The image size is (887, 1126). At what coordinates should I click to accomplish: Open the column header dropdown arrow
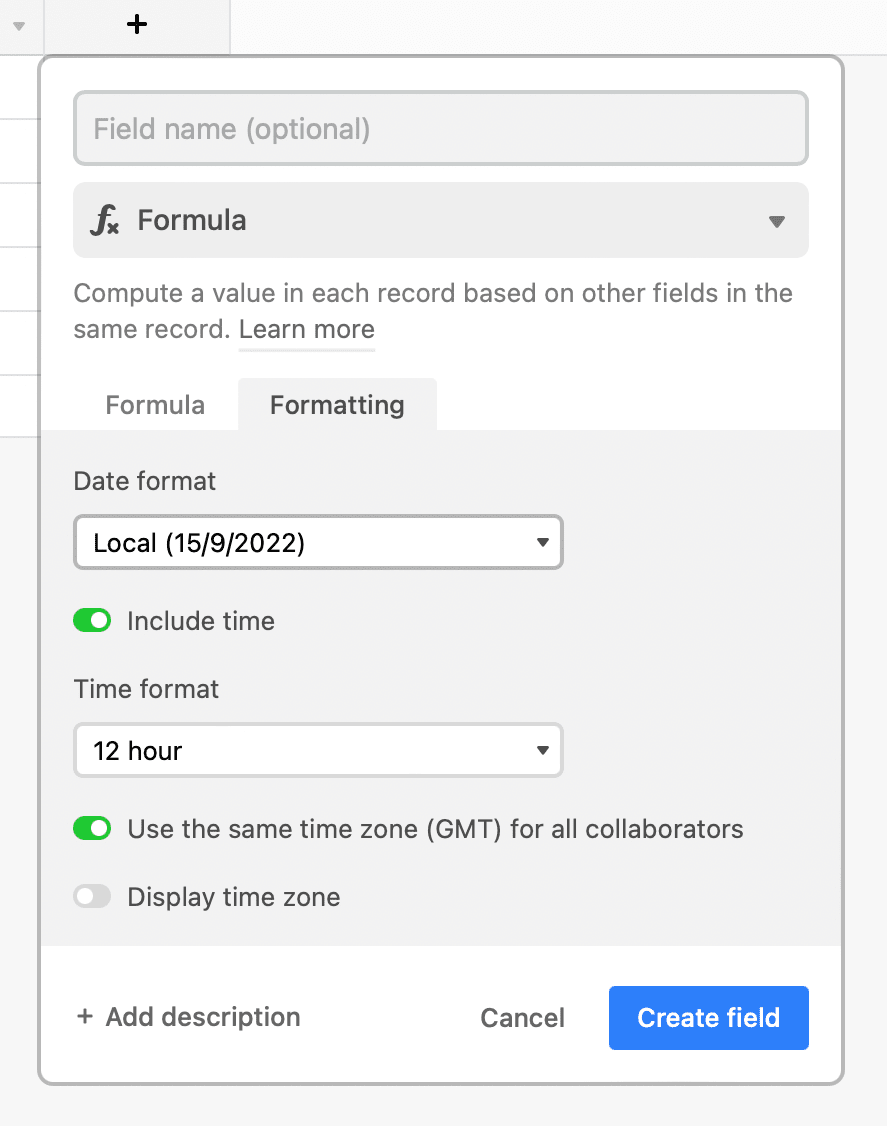[18, 26]
